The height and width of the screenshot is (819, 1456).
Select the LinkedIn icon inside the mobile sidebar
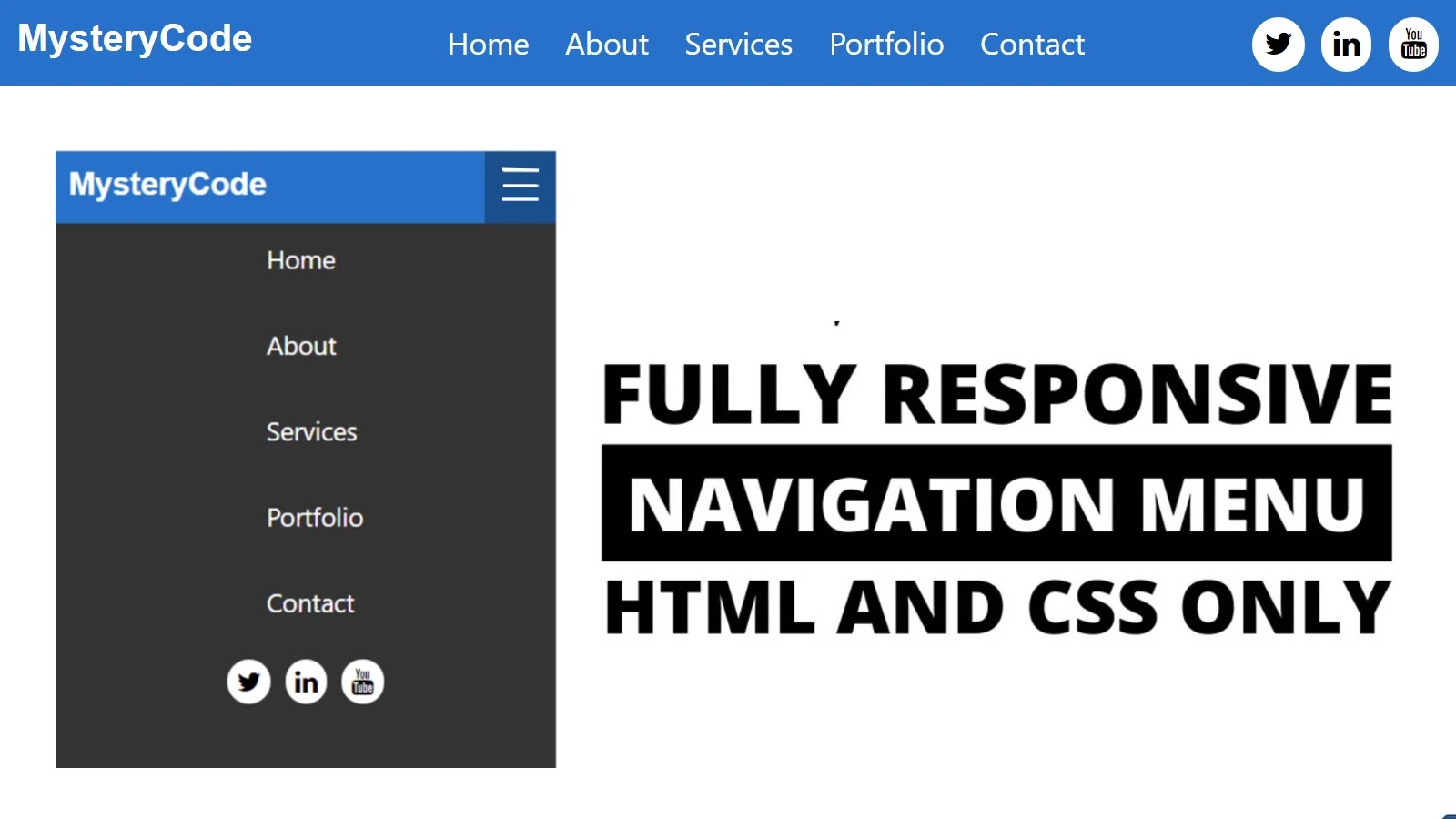(x=305, y=681)
